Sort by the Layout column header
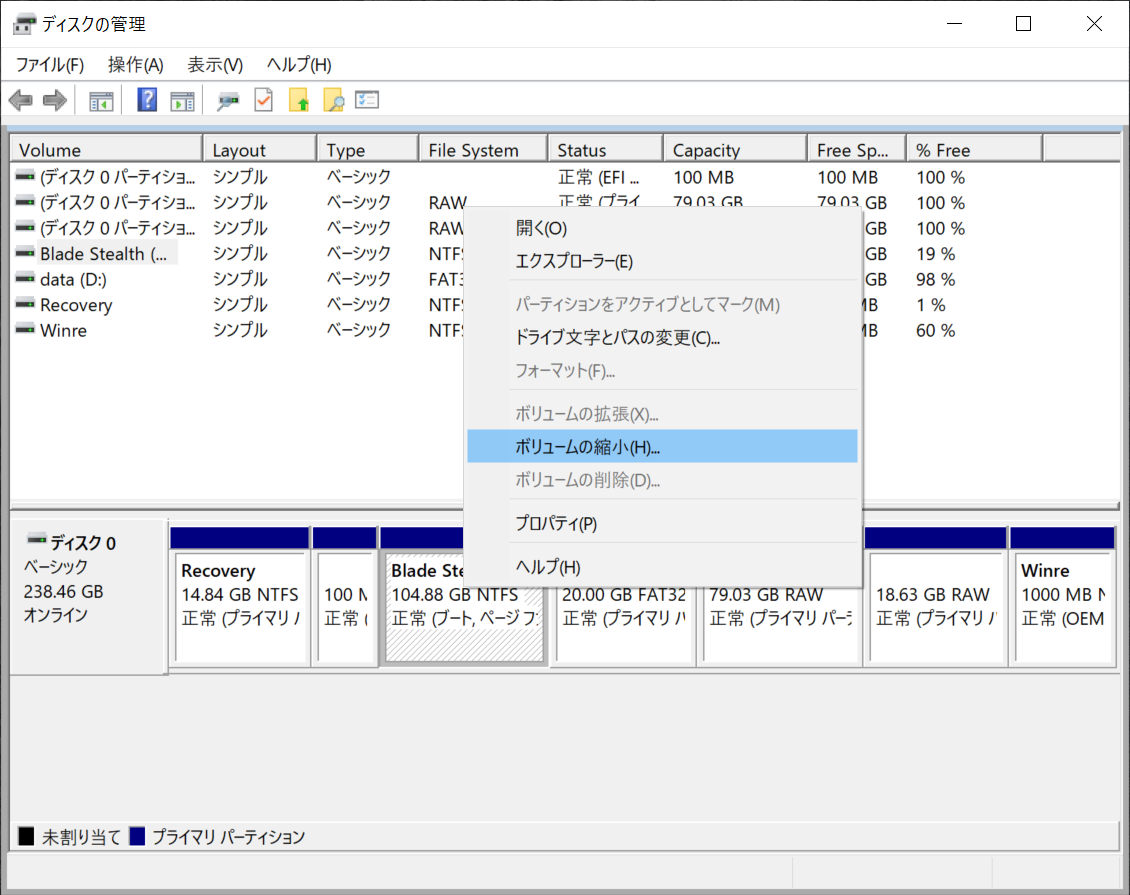The image size is (1130, 895). pyautogui.click(x=259, y=150)
